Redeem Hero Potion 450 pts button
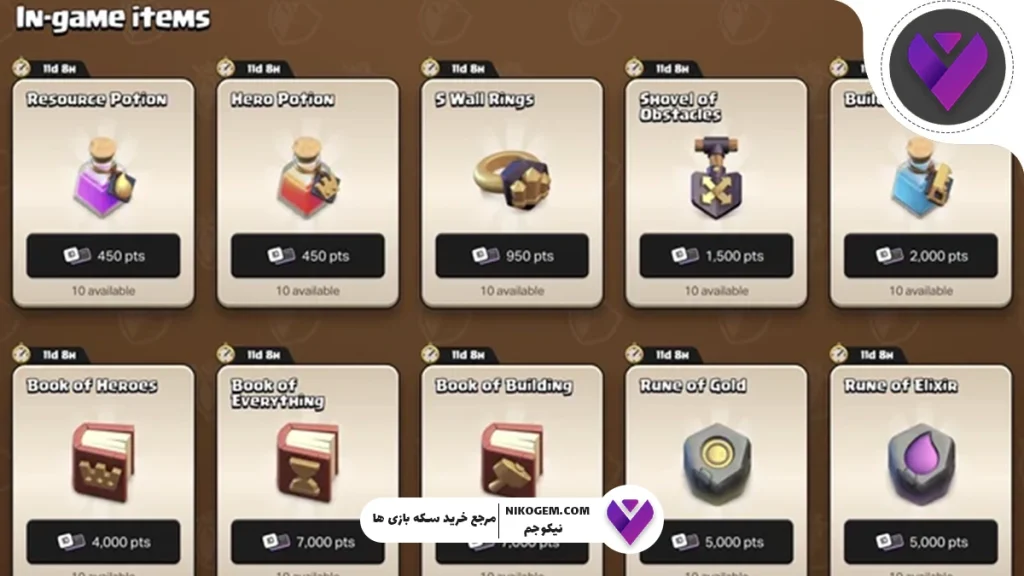Screen dimensions: 1024x576 tap(308, 255)
